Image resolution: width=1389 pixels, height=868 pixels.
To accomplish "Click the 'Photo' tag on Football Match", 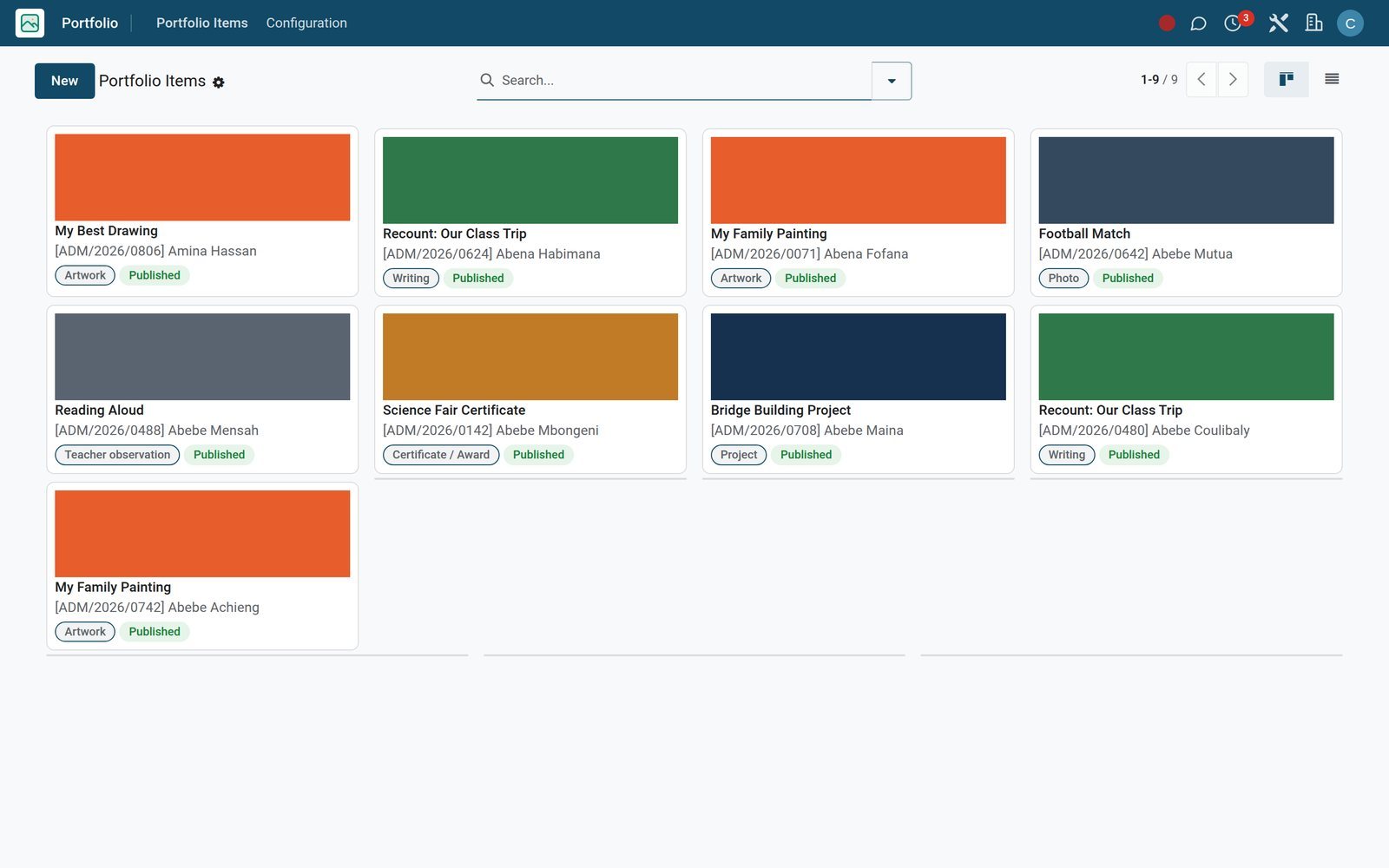I will [1063, 279].
